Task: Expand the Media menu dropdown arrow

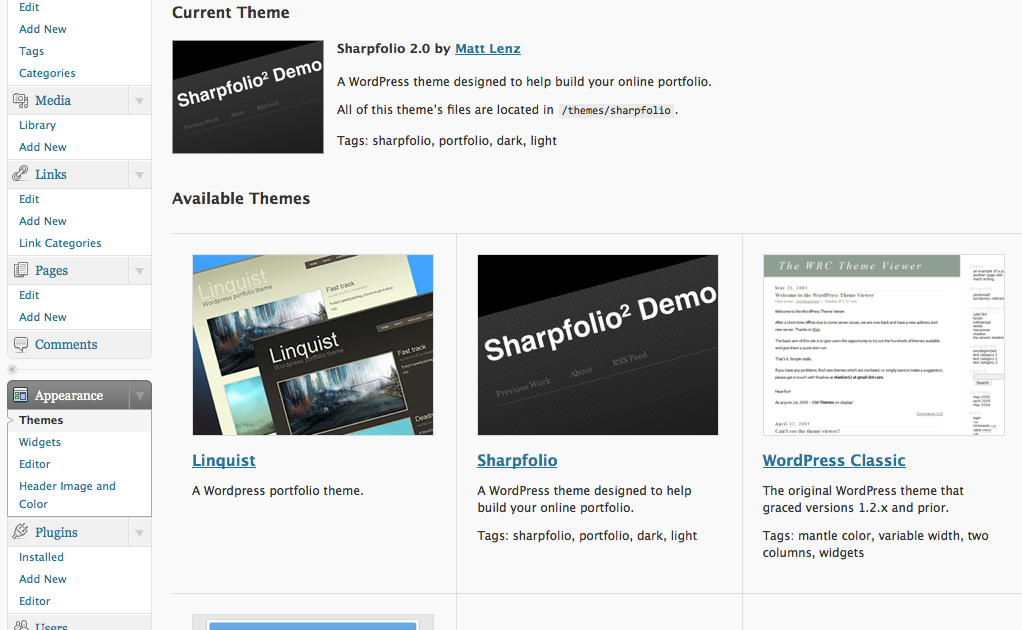Action: coord(139,101)
